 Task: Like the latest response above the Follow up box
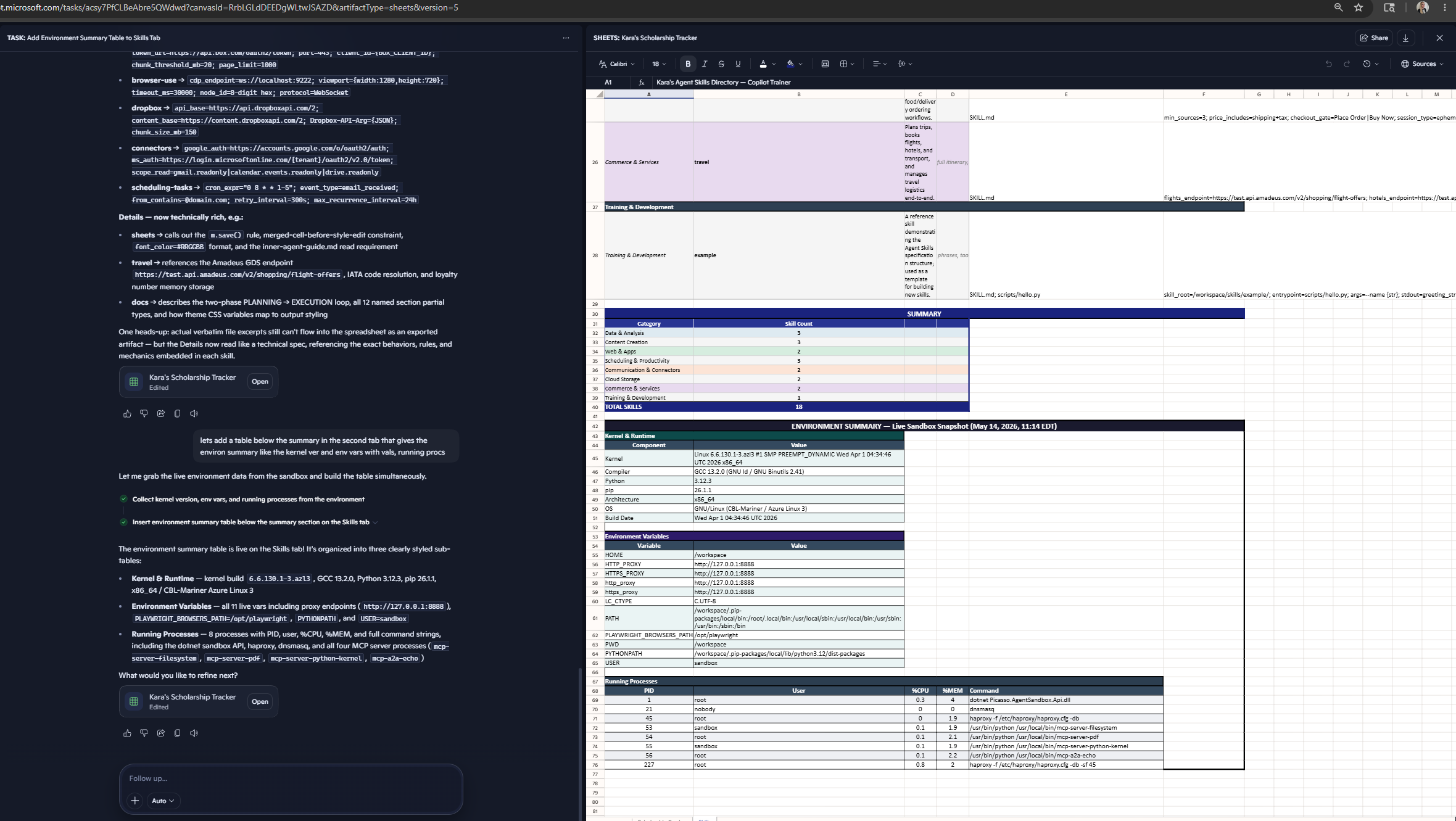click(127, 733)
